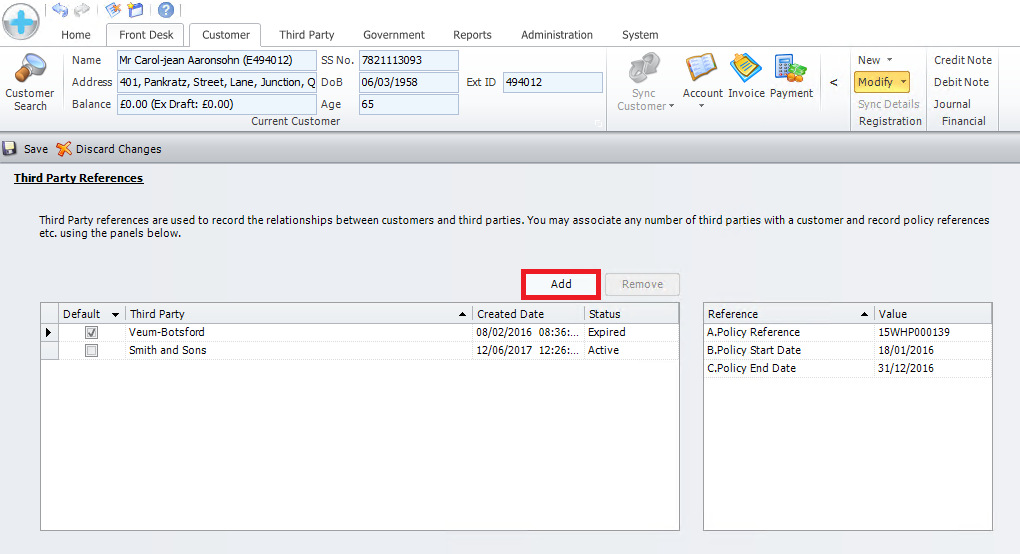Click the Name field of current customer

coord(216,60)
